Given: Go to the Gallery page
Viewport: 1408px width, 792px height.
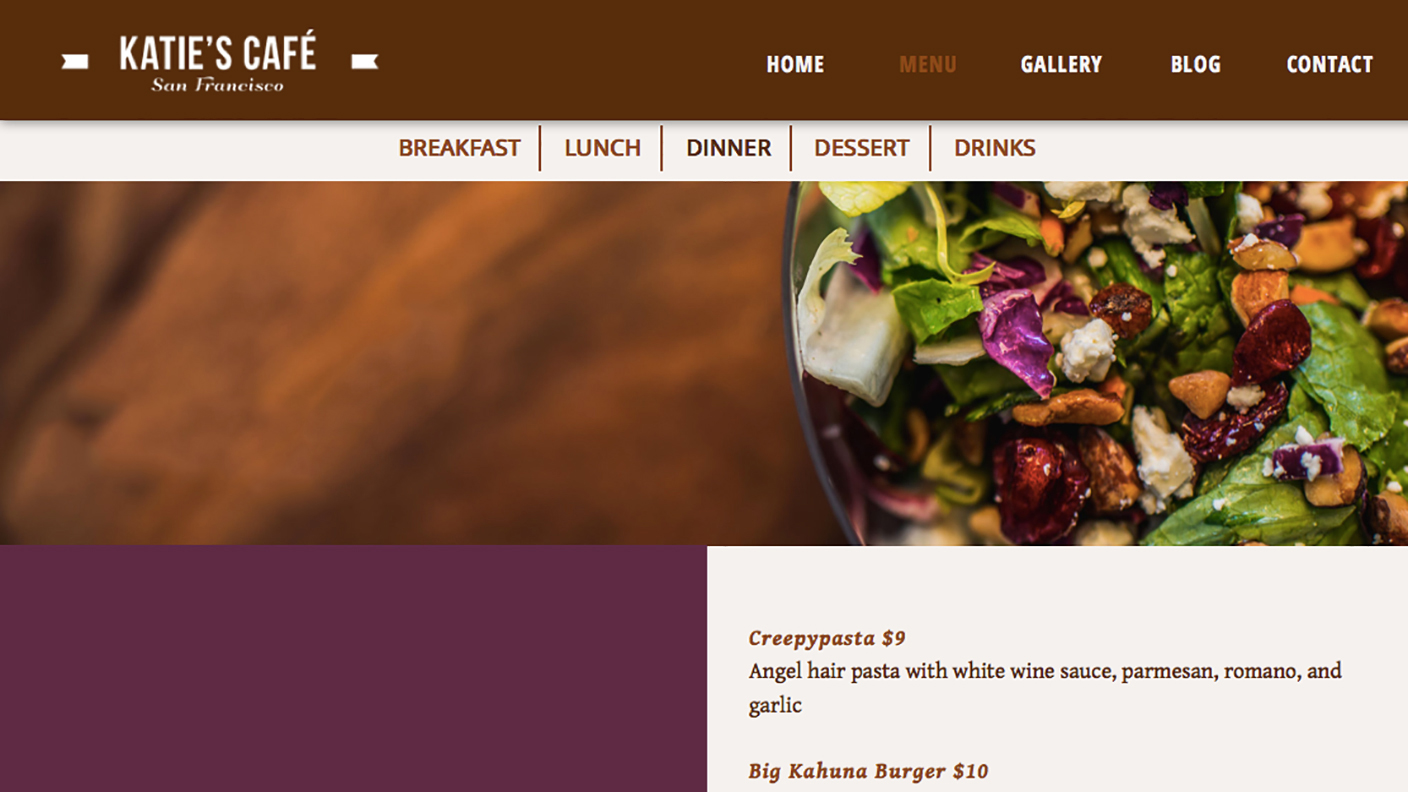Looking at the screenshot, I should (1061, 64).
